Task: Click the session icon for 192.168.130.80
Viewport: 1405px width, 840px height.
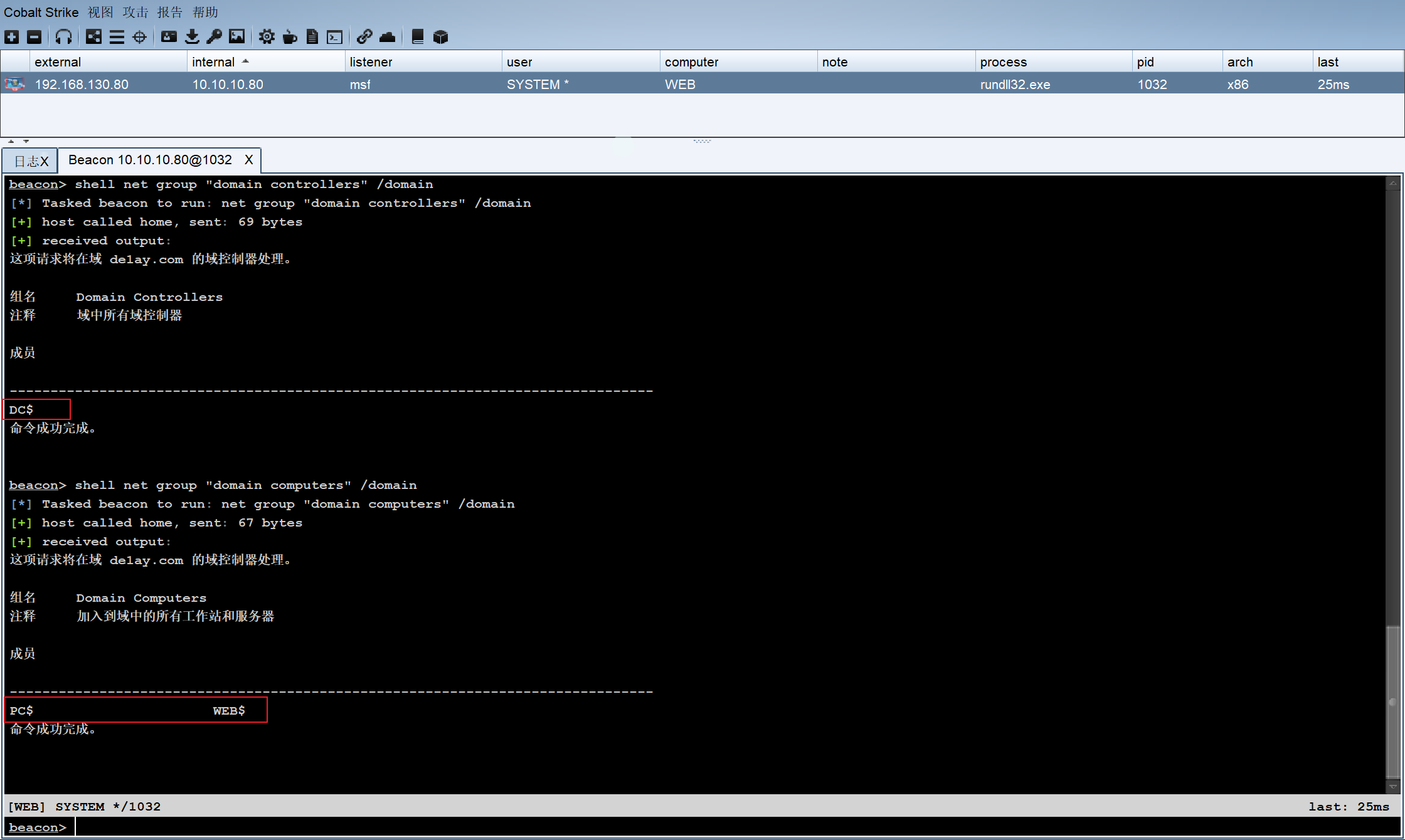Action: tap(15, 84)
